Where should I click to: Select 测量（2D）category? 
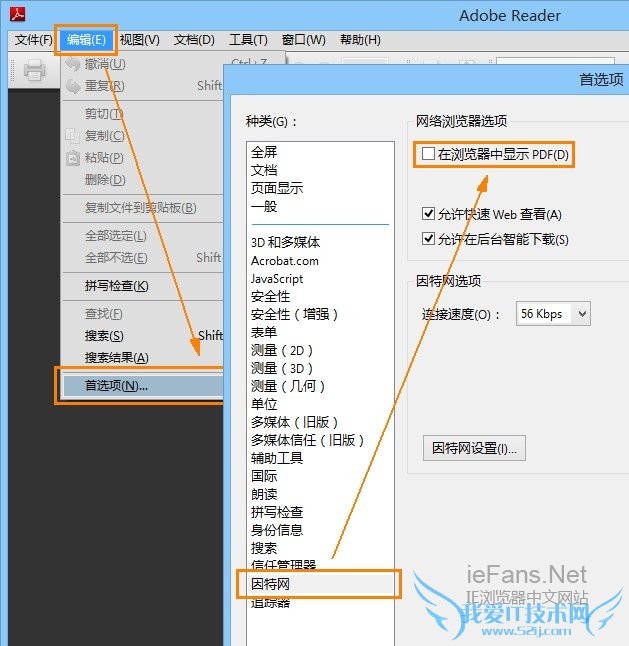coord(282,350)
